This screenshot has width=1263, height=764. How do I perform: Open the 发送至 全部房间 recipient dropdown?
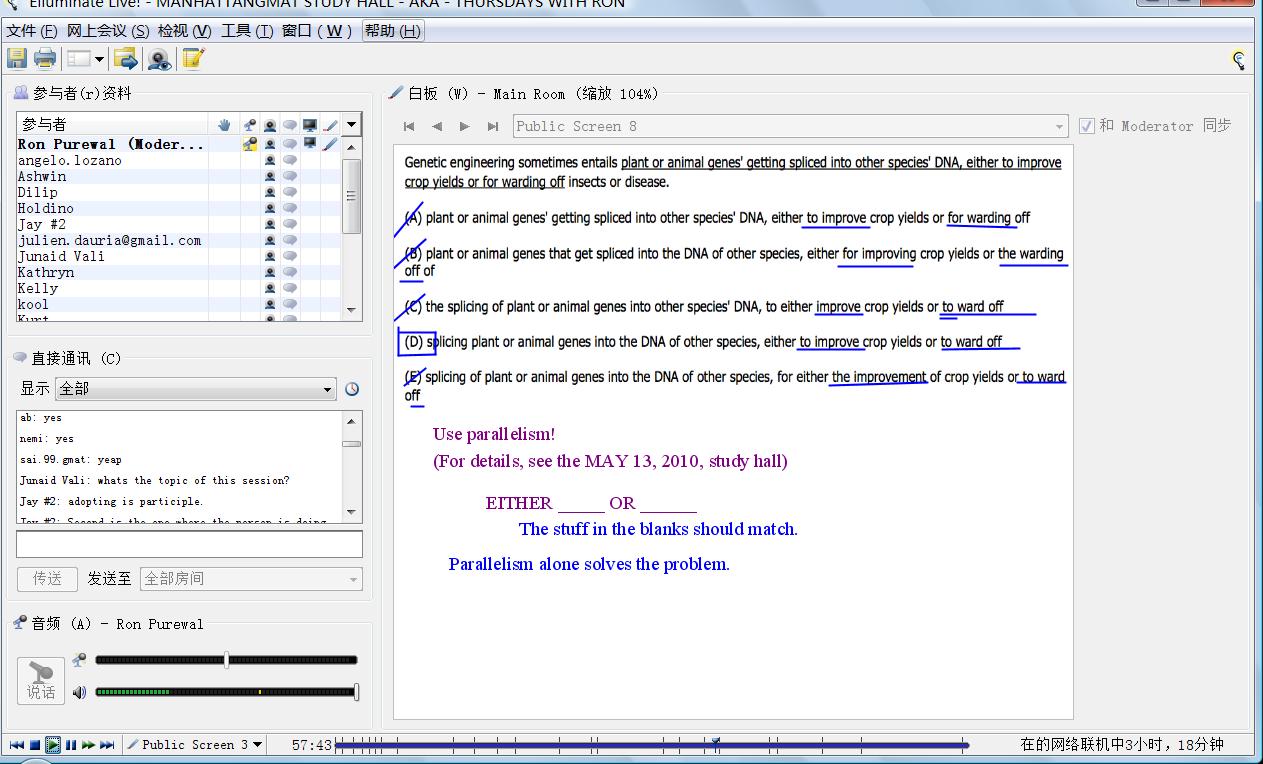(x=251, y=578)
